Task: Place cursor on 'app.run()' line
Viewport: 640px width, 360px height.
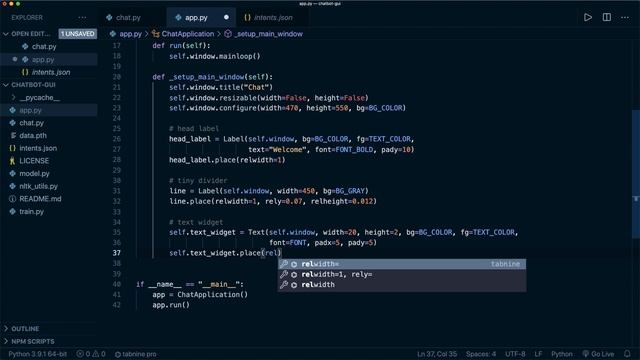Action: pyautogui.click(x=171, y=305)
